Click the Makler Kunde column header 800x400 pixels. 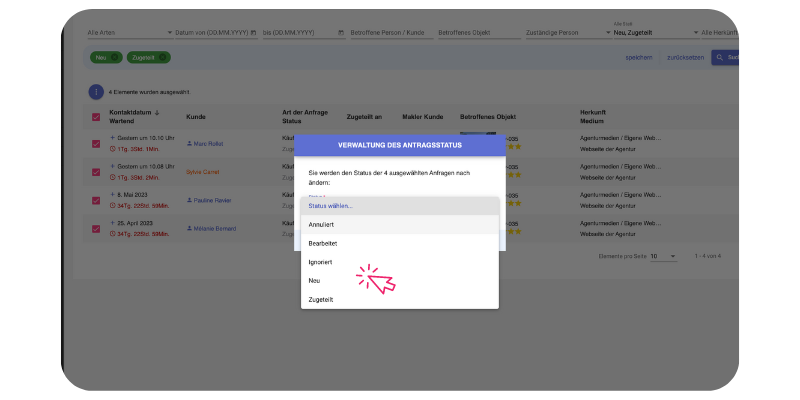422,117
